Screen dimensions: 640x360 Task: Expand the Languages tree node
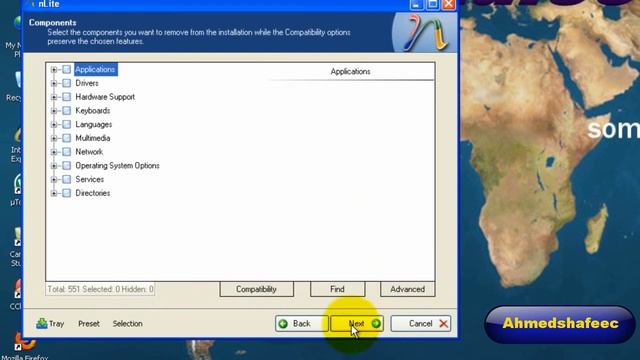point(54,124)
